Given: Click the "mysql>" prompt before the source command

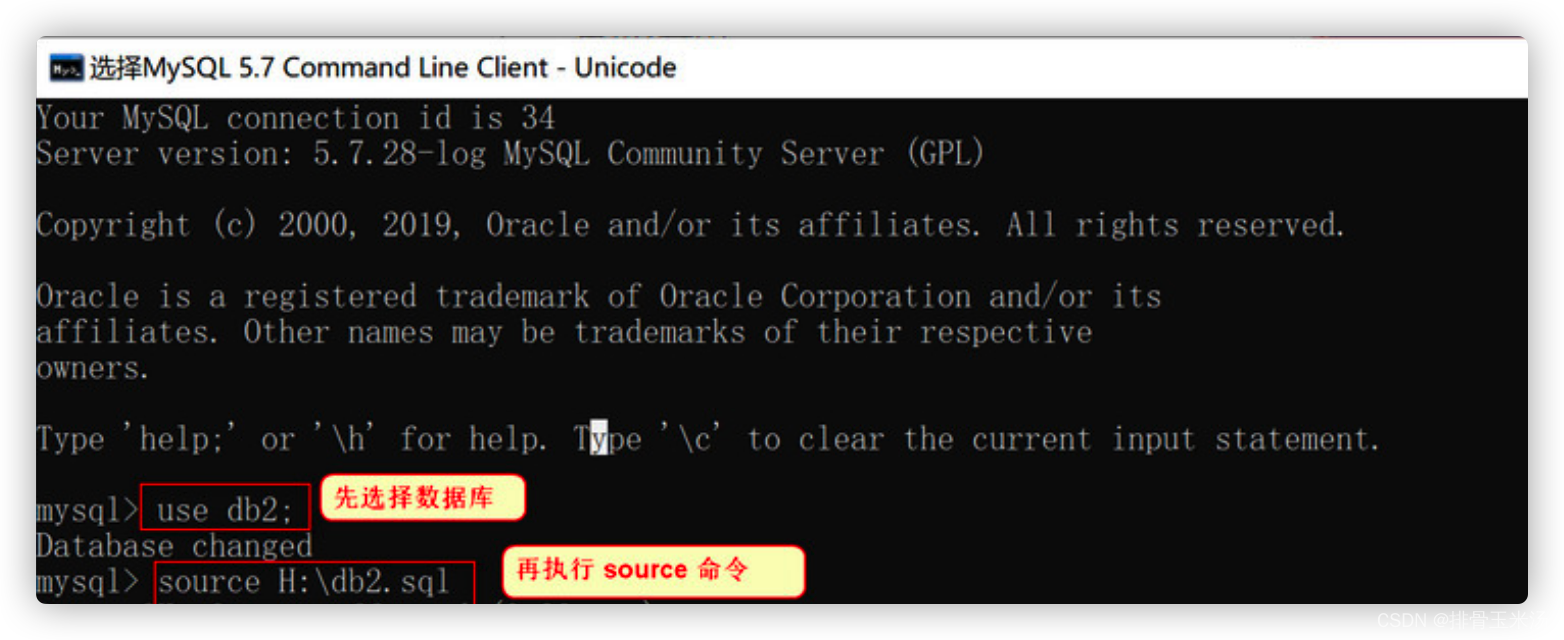Looking at the screenshot, I should pos(87,582).
